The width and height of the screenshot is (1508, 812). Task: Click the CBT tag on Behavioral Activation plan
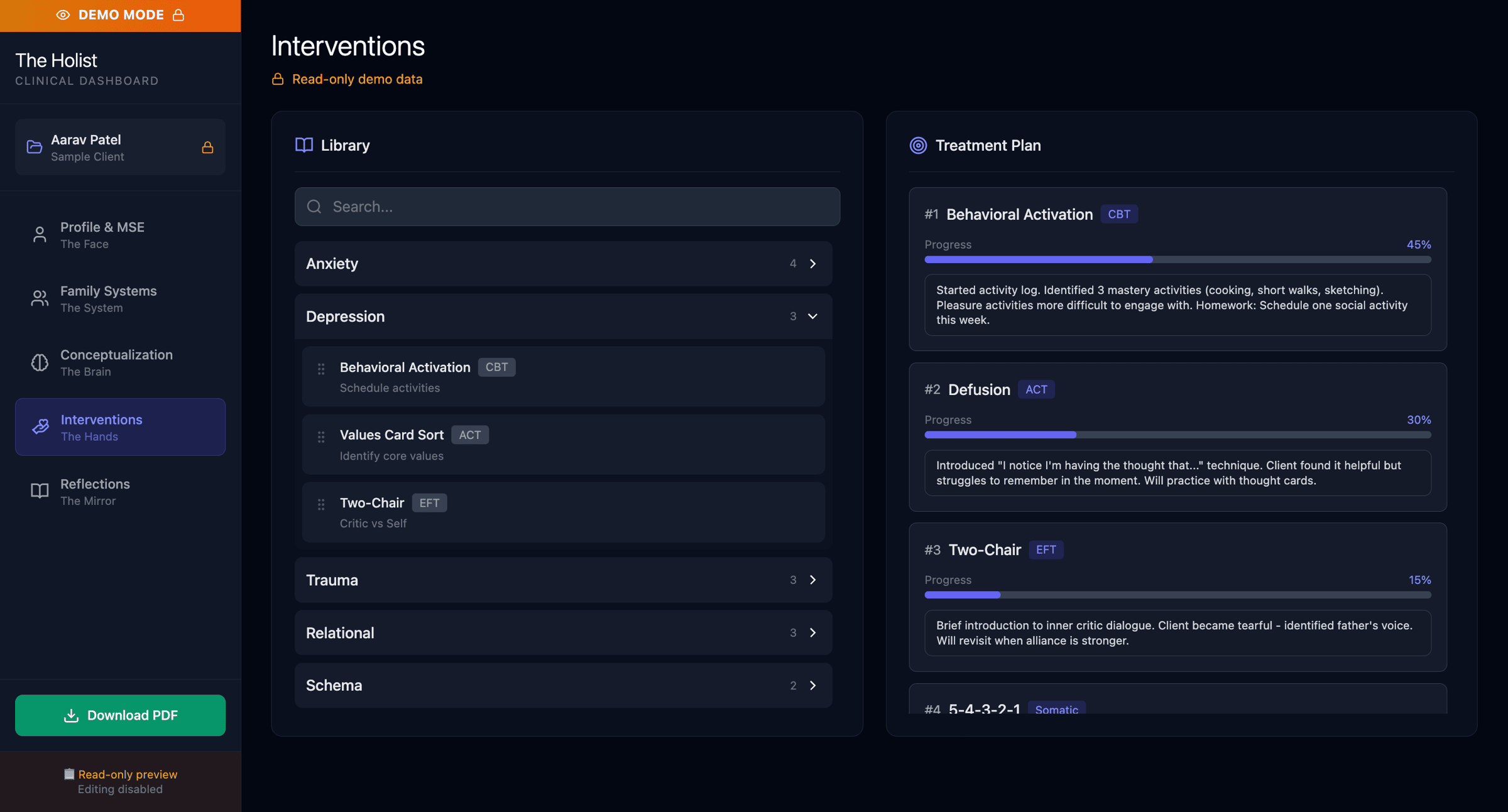[1118, 214]
